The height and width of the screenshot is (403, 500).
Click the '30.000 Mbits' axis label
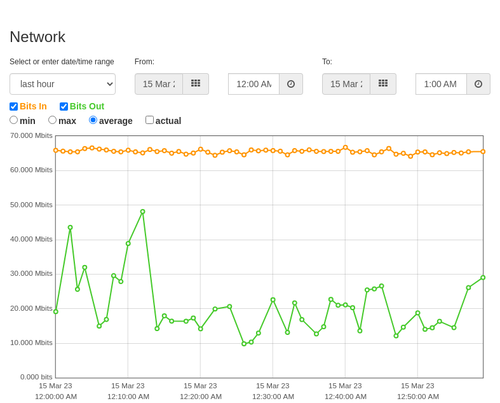[x=31, y=274]
